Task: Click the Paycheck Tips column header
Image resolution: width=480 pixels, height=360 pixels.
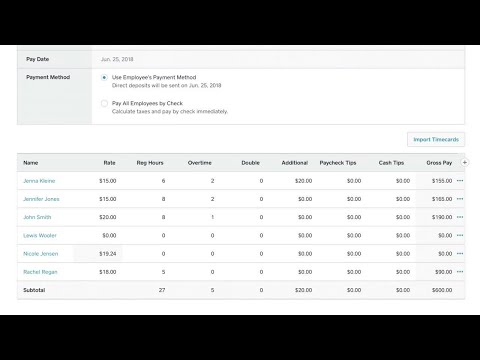Action: click(338, 163)
